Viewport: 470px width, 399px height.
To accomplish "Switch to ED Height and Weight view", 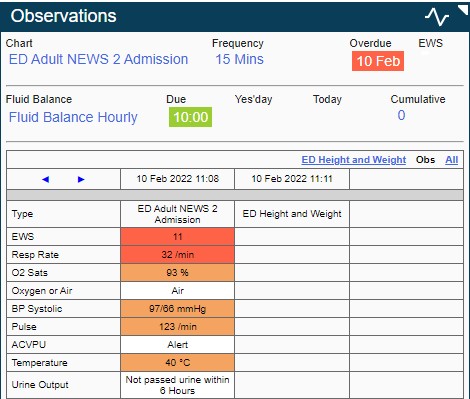I will [x=354, y=160].
